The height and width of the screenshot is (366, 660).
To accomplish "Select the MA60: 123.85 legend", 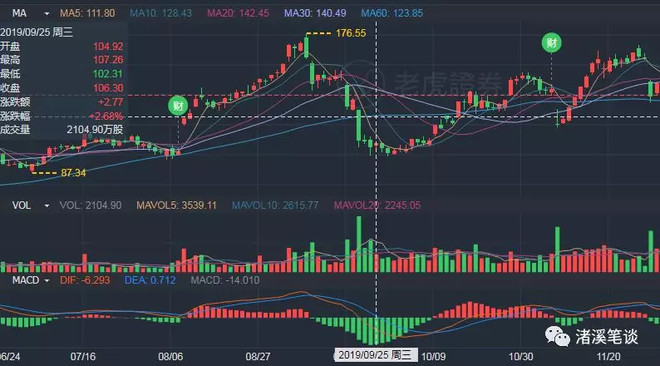I will (x=392, y=13).
